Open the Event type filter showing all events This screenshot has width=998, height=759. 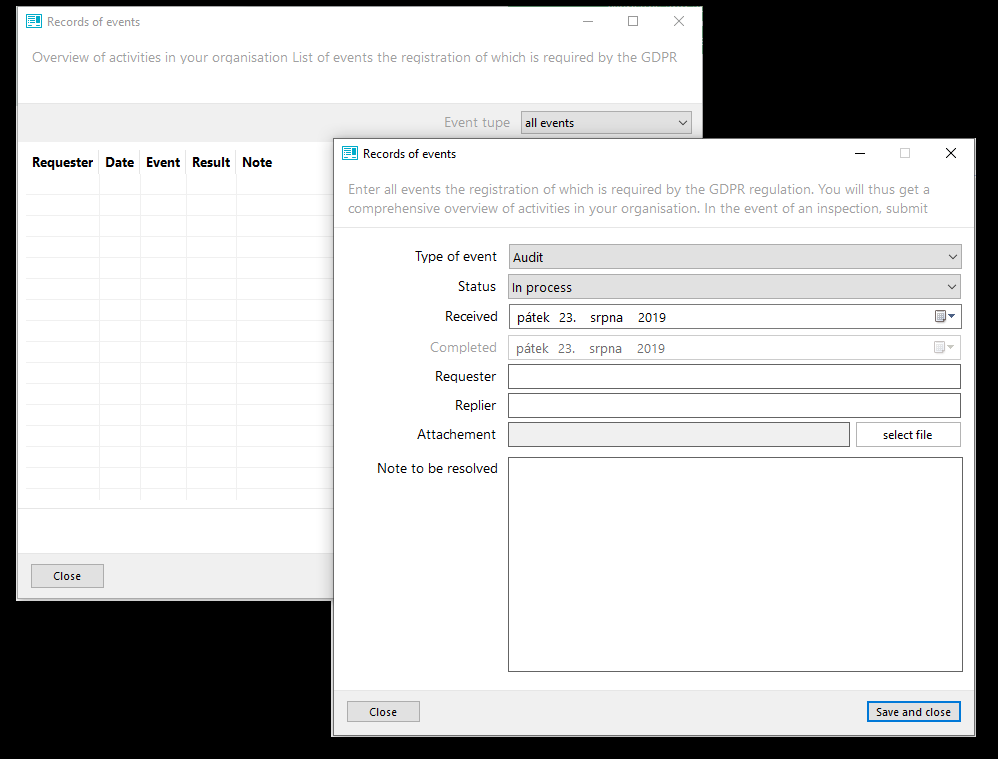pyautogui.click(x=606, y=123)
